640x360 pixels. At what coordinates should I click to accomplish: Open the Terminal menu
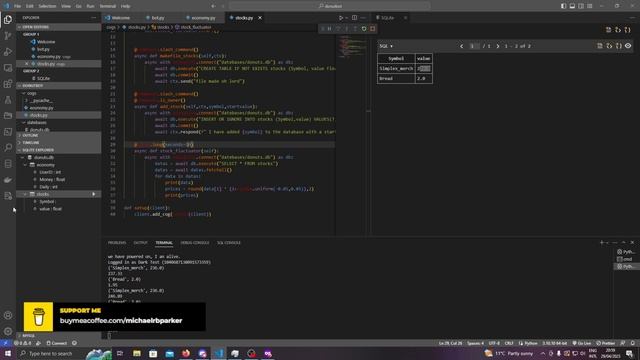coord(108,6)
